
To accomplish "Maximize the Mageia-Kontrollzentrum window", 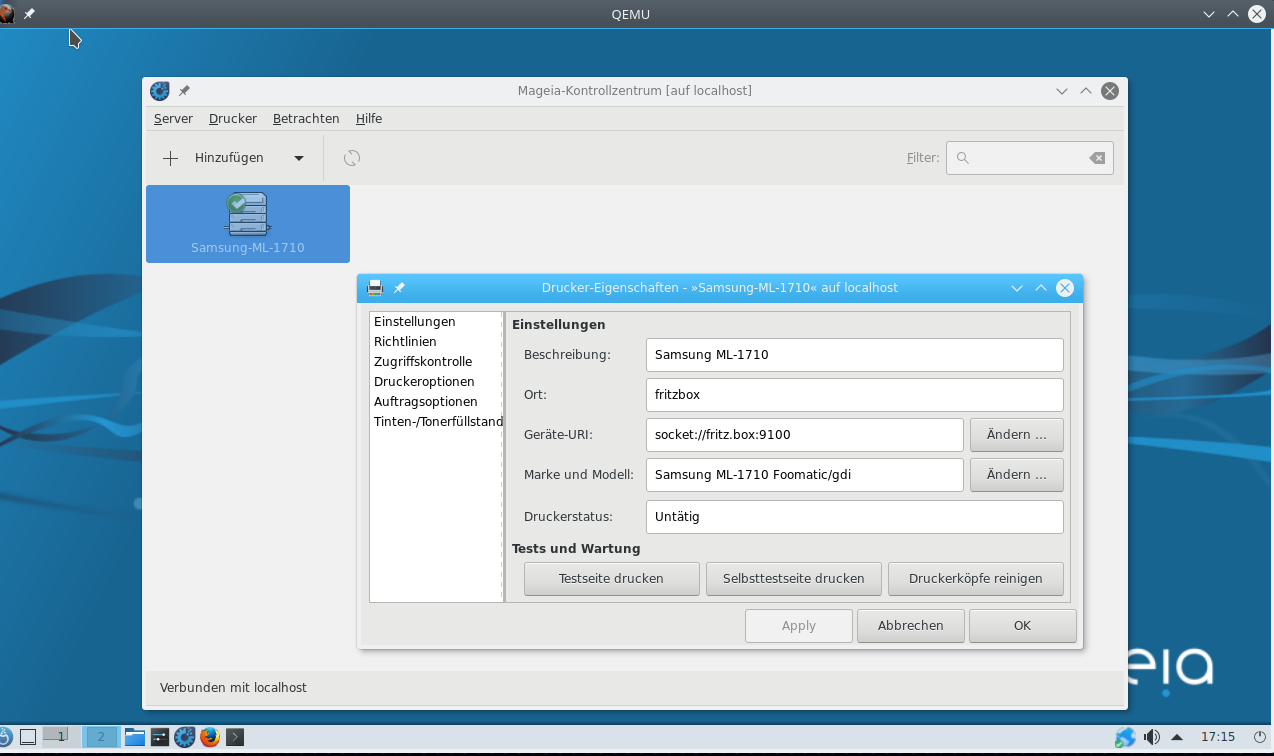I will coord(1086,91).
